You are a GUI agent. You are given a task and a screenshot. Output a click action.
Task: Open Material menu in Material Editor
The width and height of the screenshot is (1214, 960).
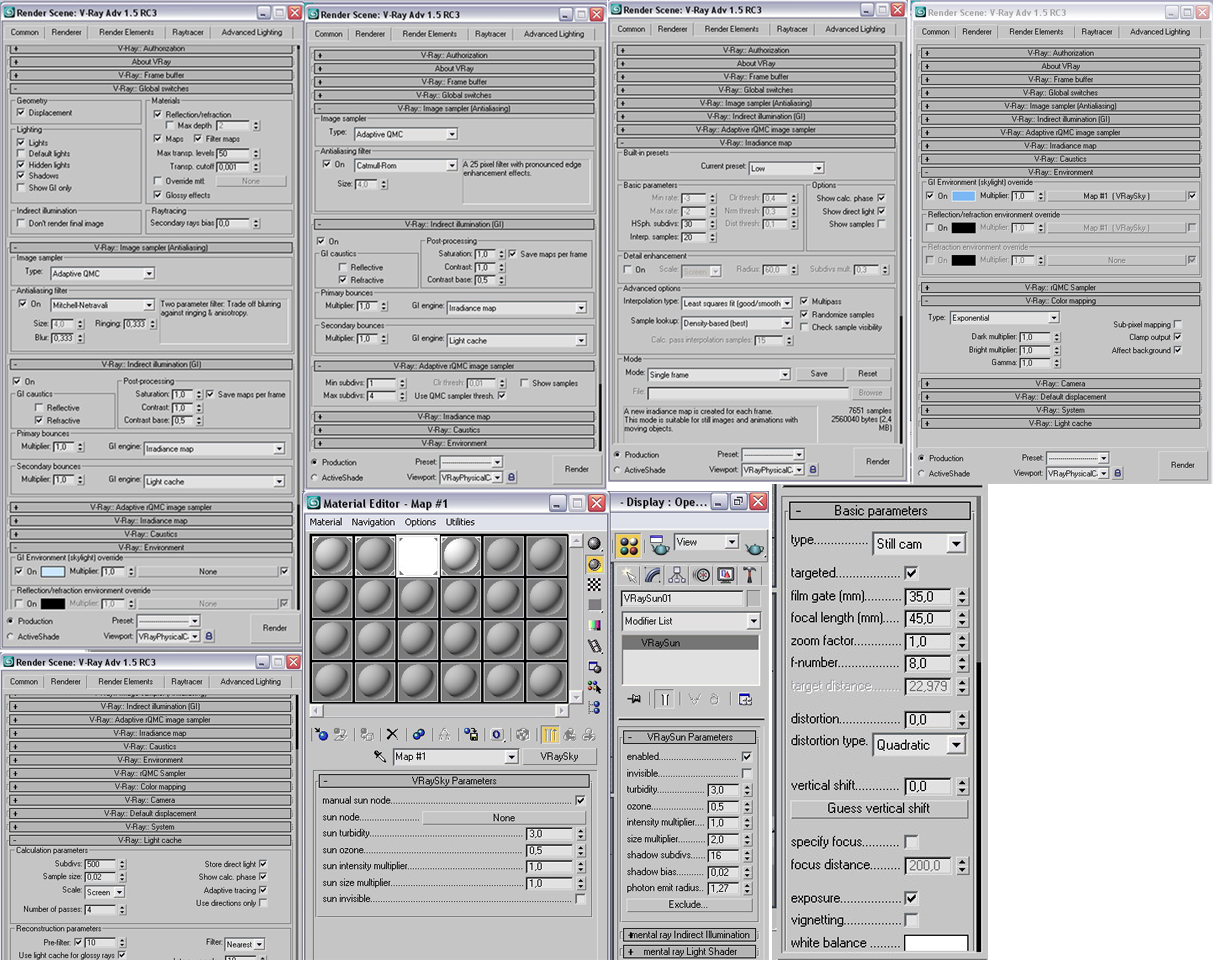(x=326, y=522)
